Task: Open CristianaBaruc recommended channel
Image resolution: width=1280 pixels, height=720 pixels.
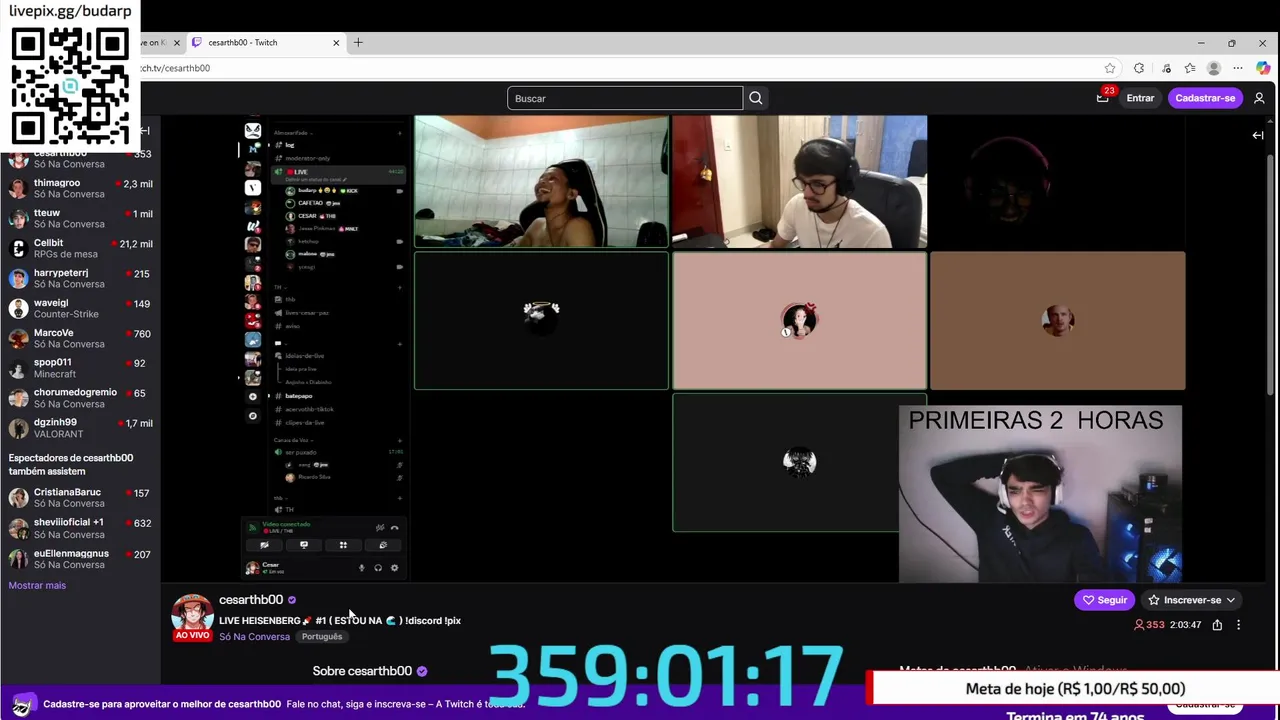Action: coord(80,499)
